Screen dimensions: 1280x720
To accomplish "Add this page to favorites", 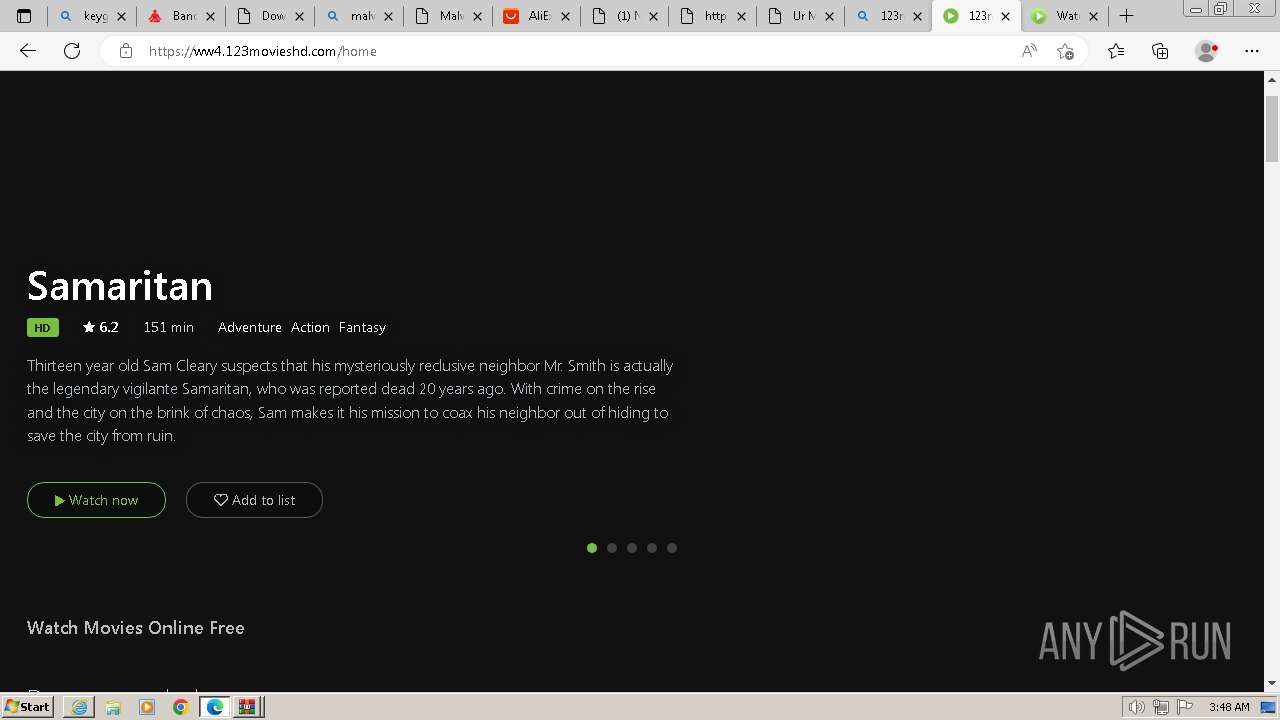I will coord(1065,51).
